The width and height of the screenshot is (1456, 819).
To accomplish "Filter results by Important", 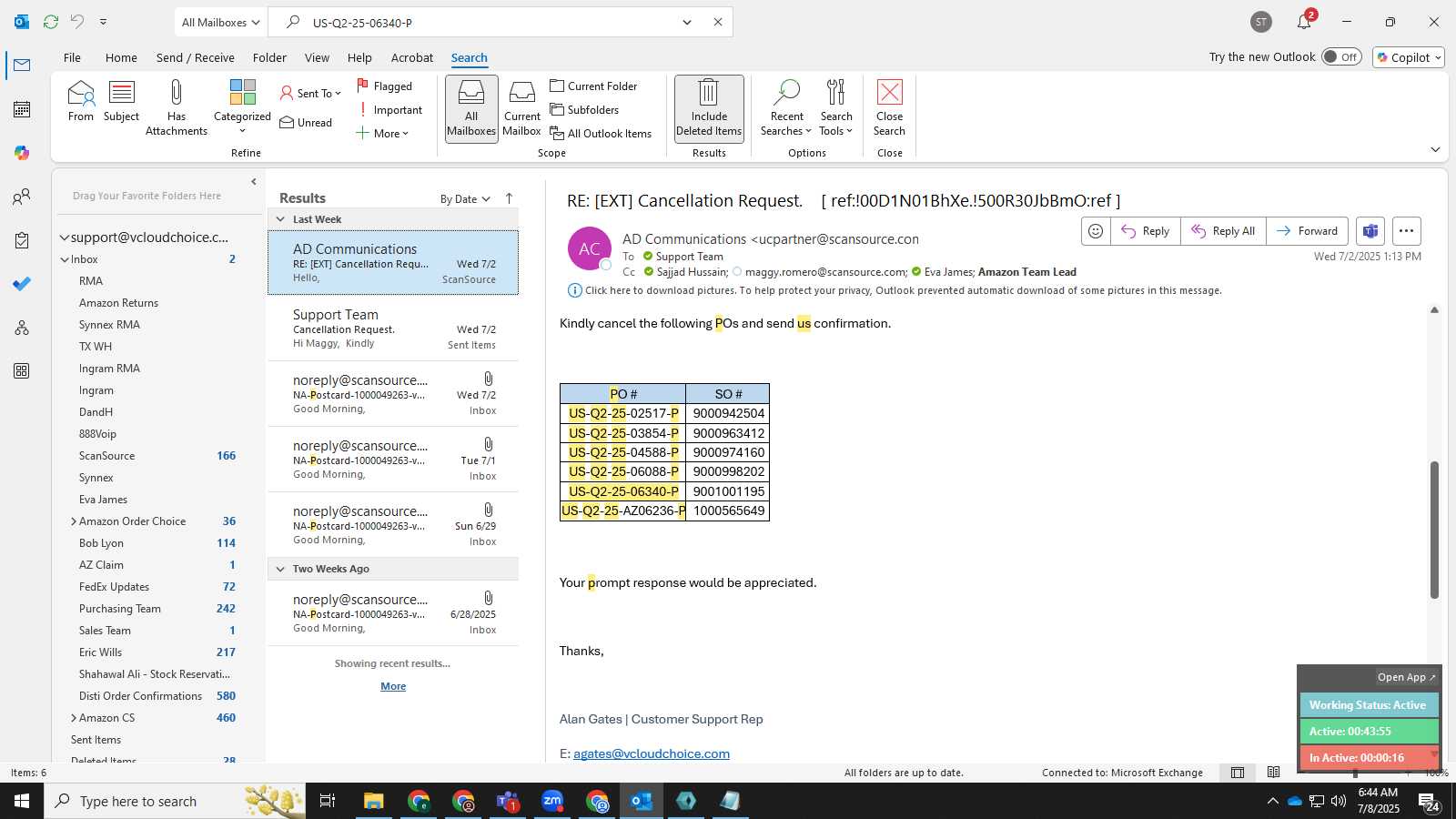I will (x=389, y=110).
